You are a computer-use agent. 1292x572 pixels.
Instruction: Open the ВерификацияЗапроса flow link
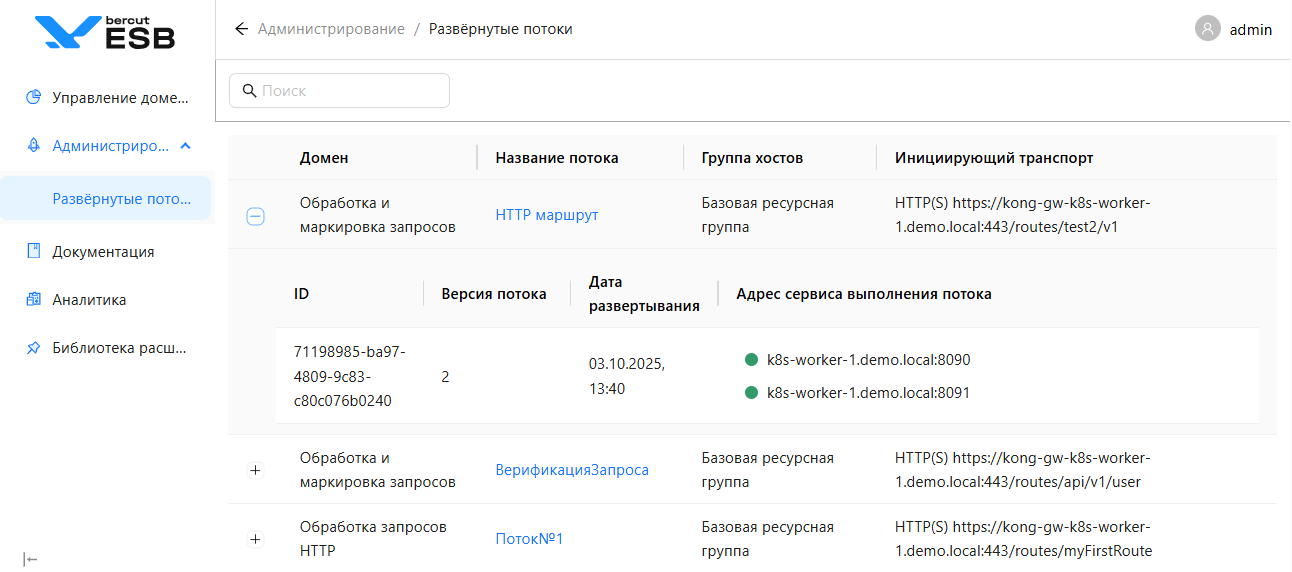pyautogui.click(x=572, y=470)
